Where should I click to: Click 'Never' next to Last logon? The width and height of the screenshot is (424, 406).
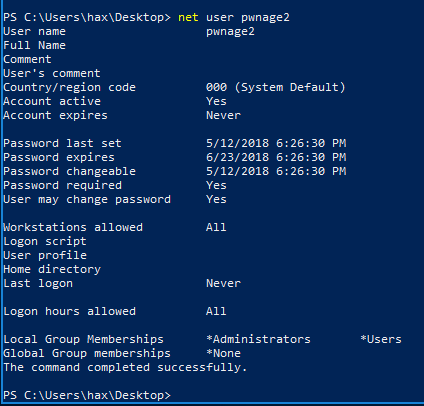pos(223,283)
